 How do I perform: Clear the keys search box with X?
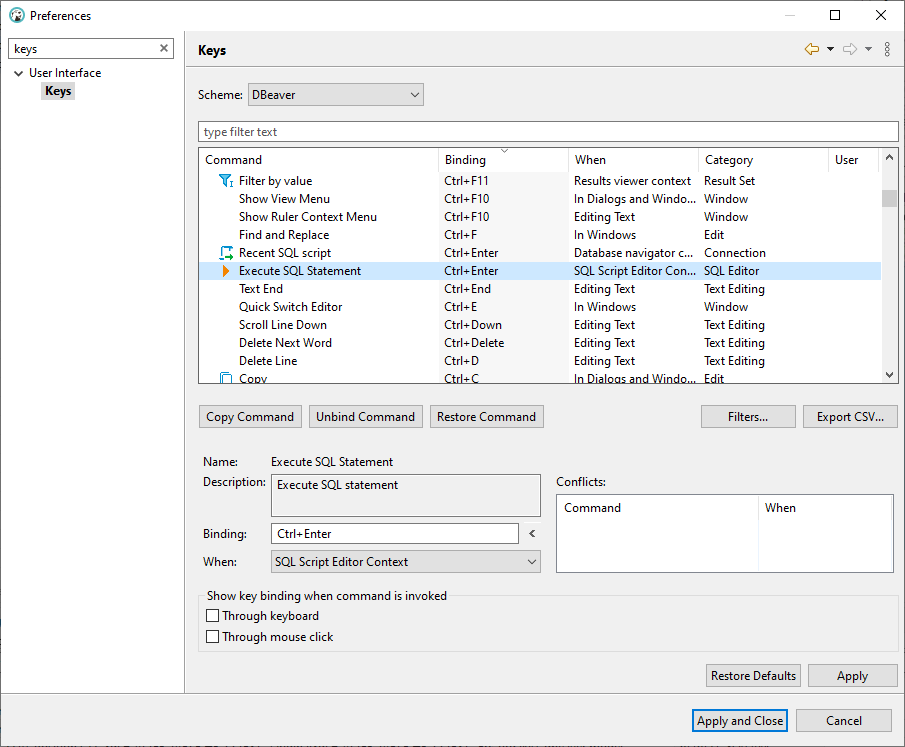(164, 48)
